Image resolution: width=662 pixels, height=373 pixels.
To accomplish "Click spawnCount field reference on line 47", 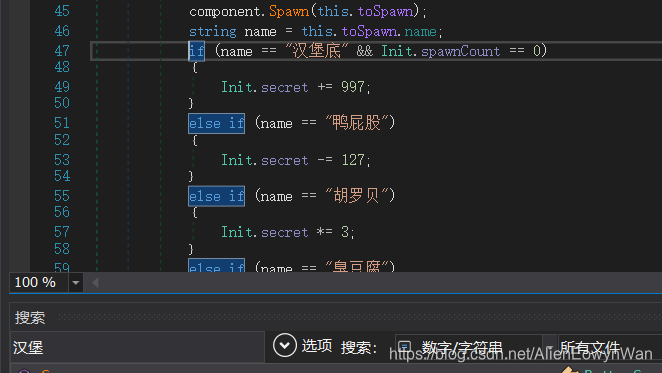I will [x=461, y=52].
